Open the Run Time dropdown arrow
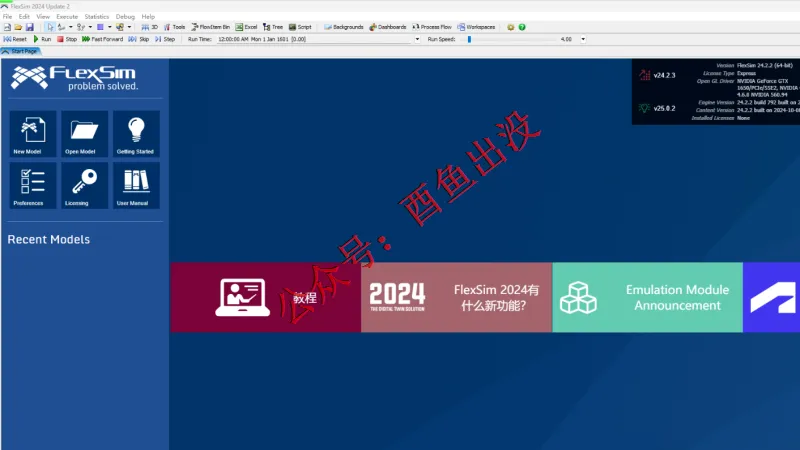This screenshot has height=450, width=800. click(417, 39)
